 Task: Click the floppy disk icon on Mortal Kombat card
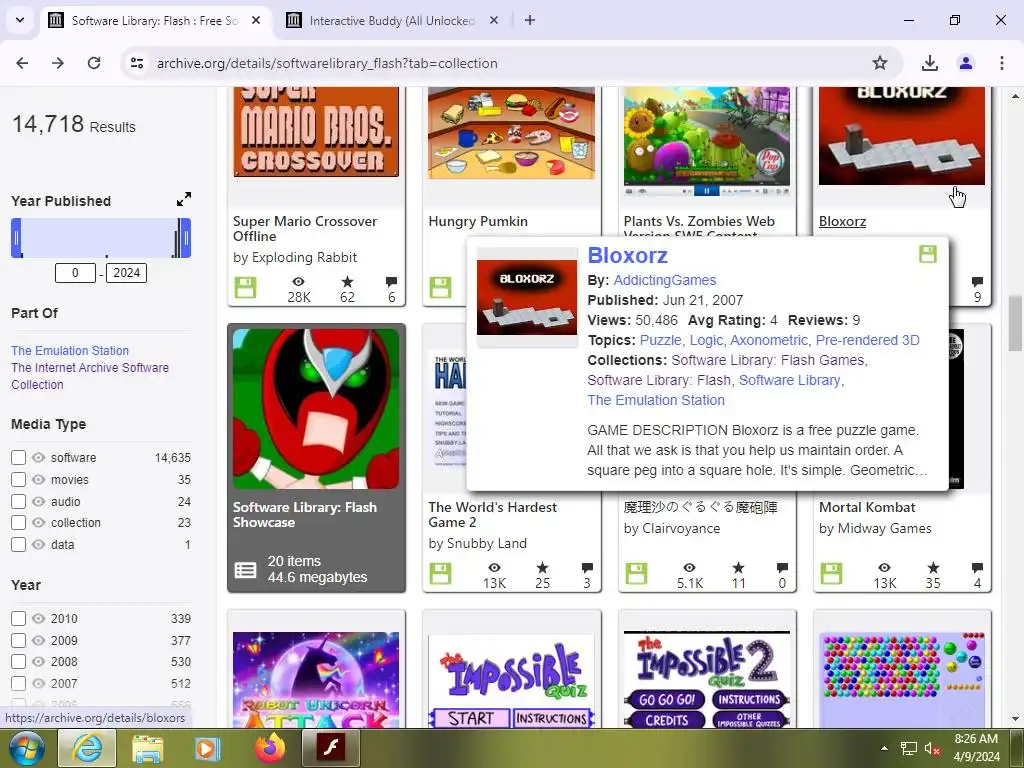coord(831,573)
